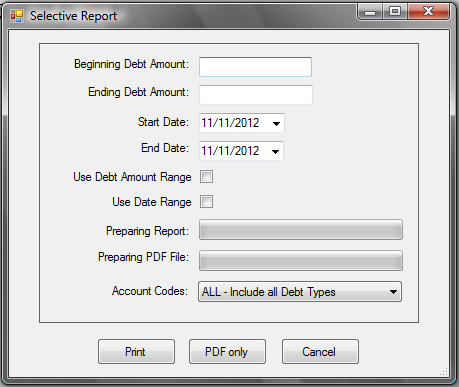This screenshot has height=387, width=459.
Task: Click the Preparing Report progress bar
Action: coord(301,230)
